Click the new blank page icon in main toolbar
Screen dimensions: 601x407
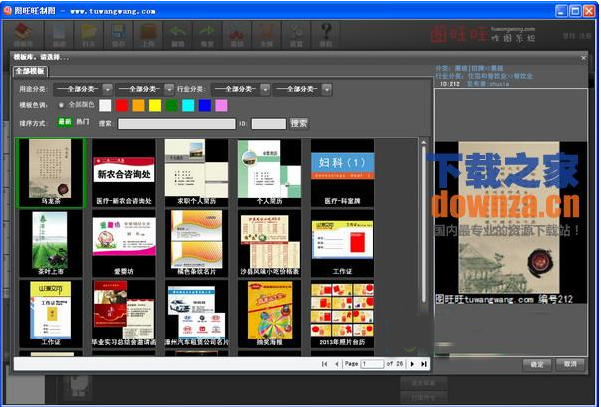click(59, 34)
